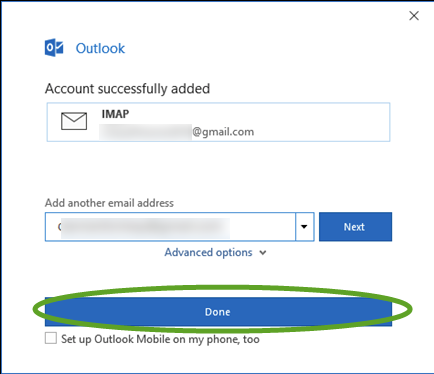Close the Outlook account setup dialog
The height and width of the screenshot is (374, 434).
pos(414,16)
